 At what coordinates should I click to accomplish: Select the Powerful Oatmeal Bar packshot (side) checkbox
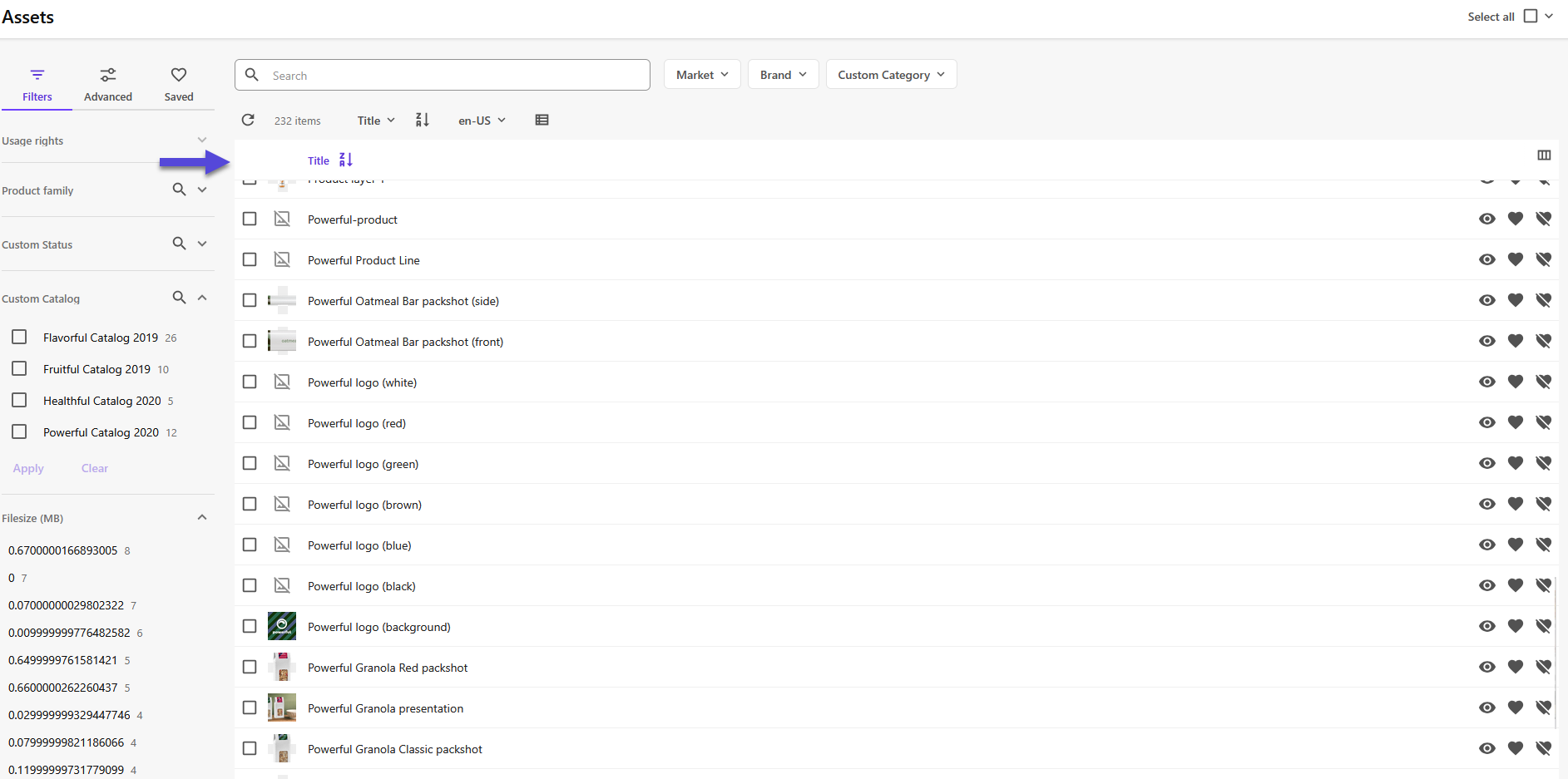tap(249, 300)
